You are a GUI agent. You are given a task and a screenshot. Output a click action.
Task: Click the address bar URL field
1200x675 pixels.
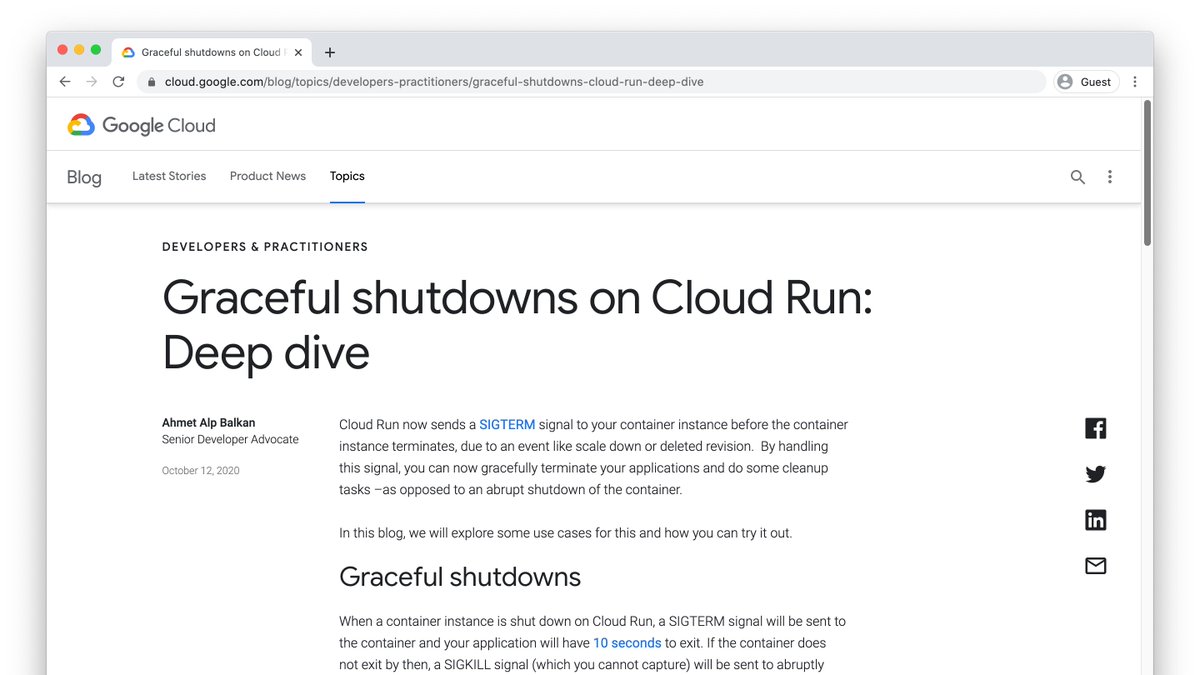590,82
